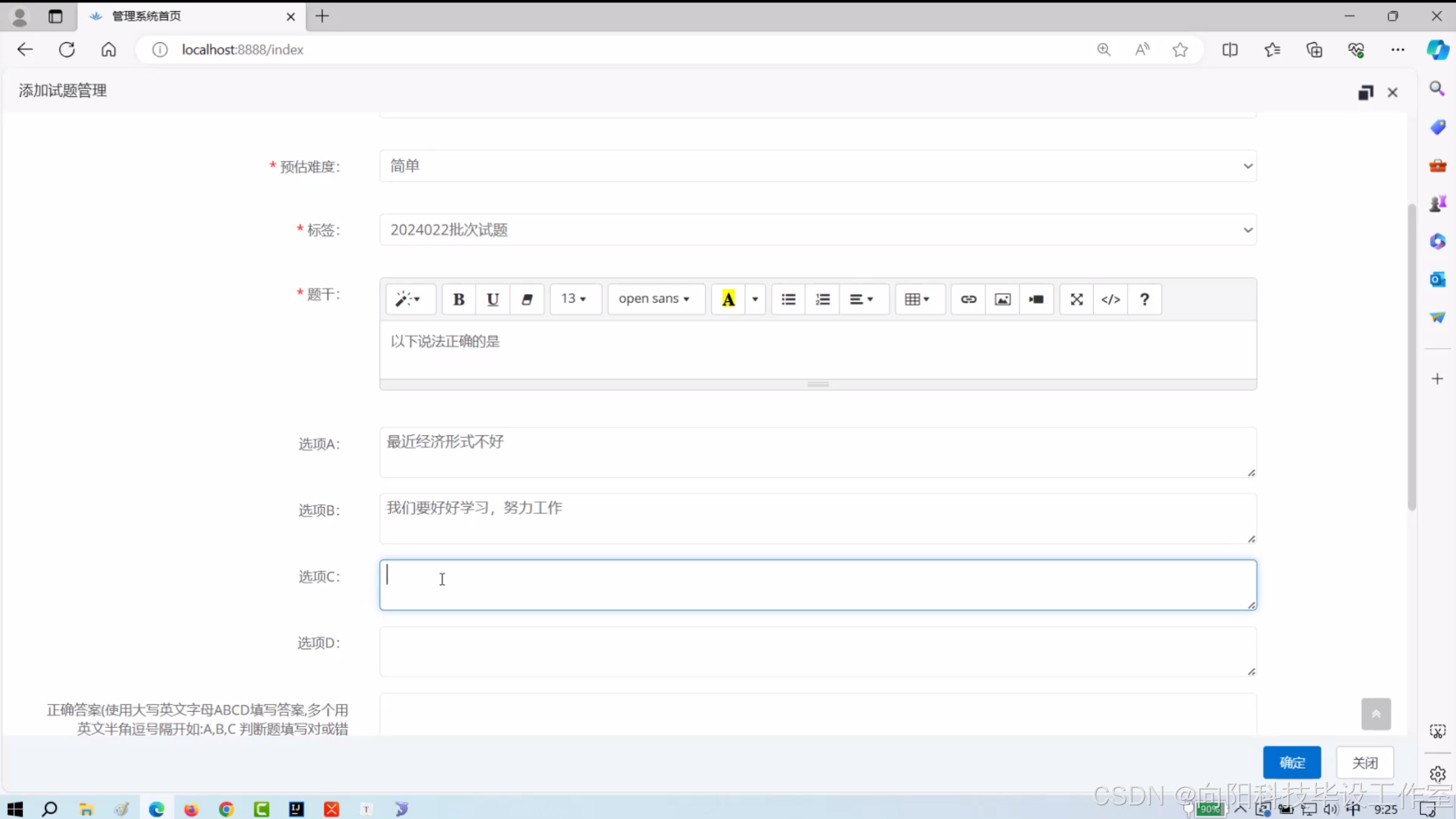This screenshot has width=1456, height=819.
Task: Apply the yellow highlight text color
Action: [728, 299]
